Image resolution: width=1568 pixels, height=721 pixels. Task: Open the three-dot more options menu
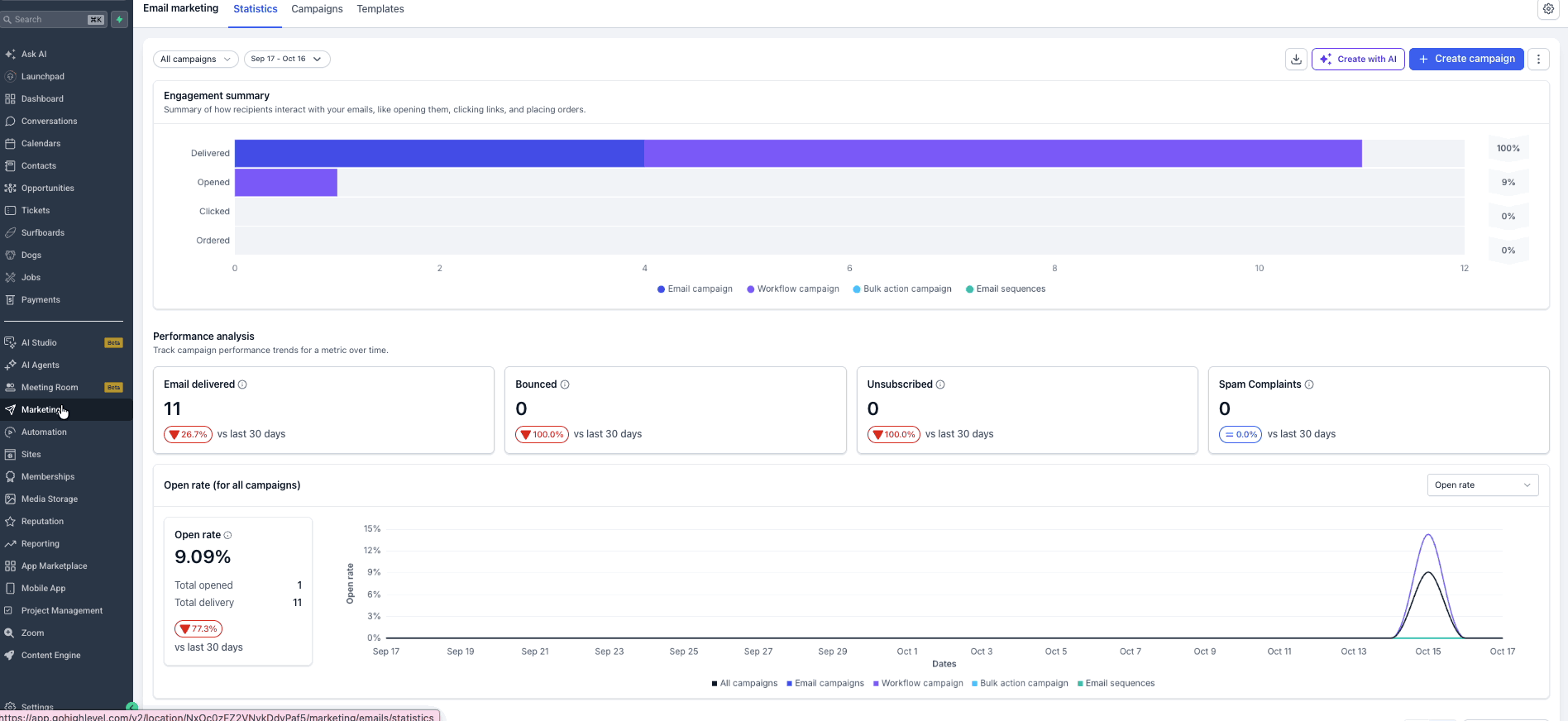pos(1538,59)
